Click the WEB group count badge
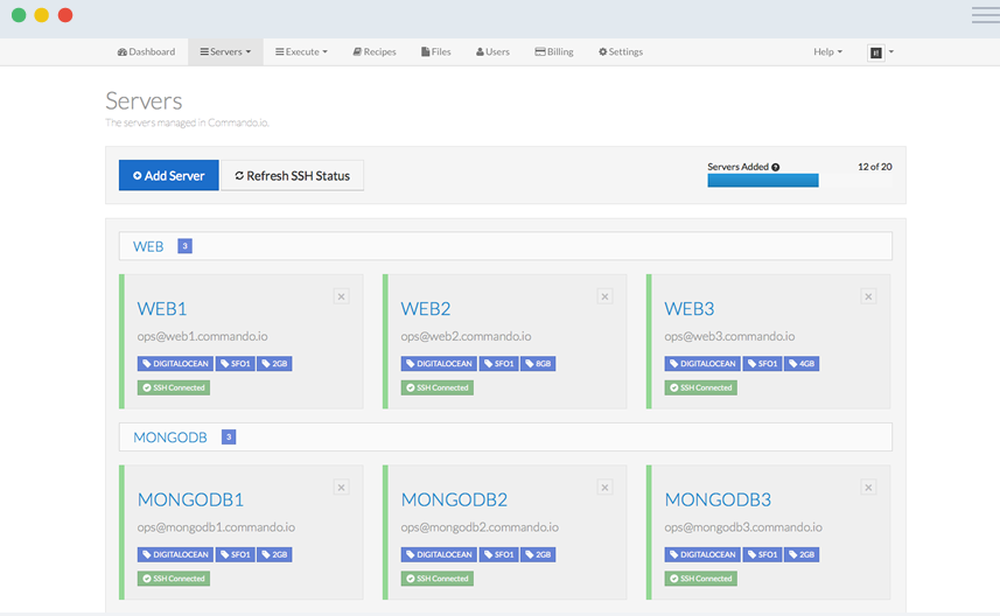Viewport: 1000px width, 616px height. [185, 246]
